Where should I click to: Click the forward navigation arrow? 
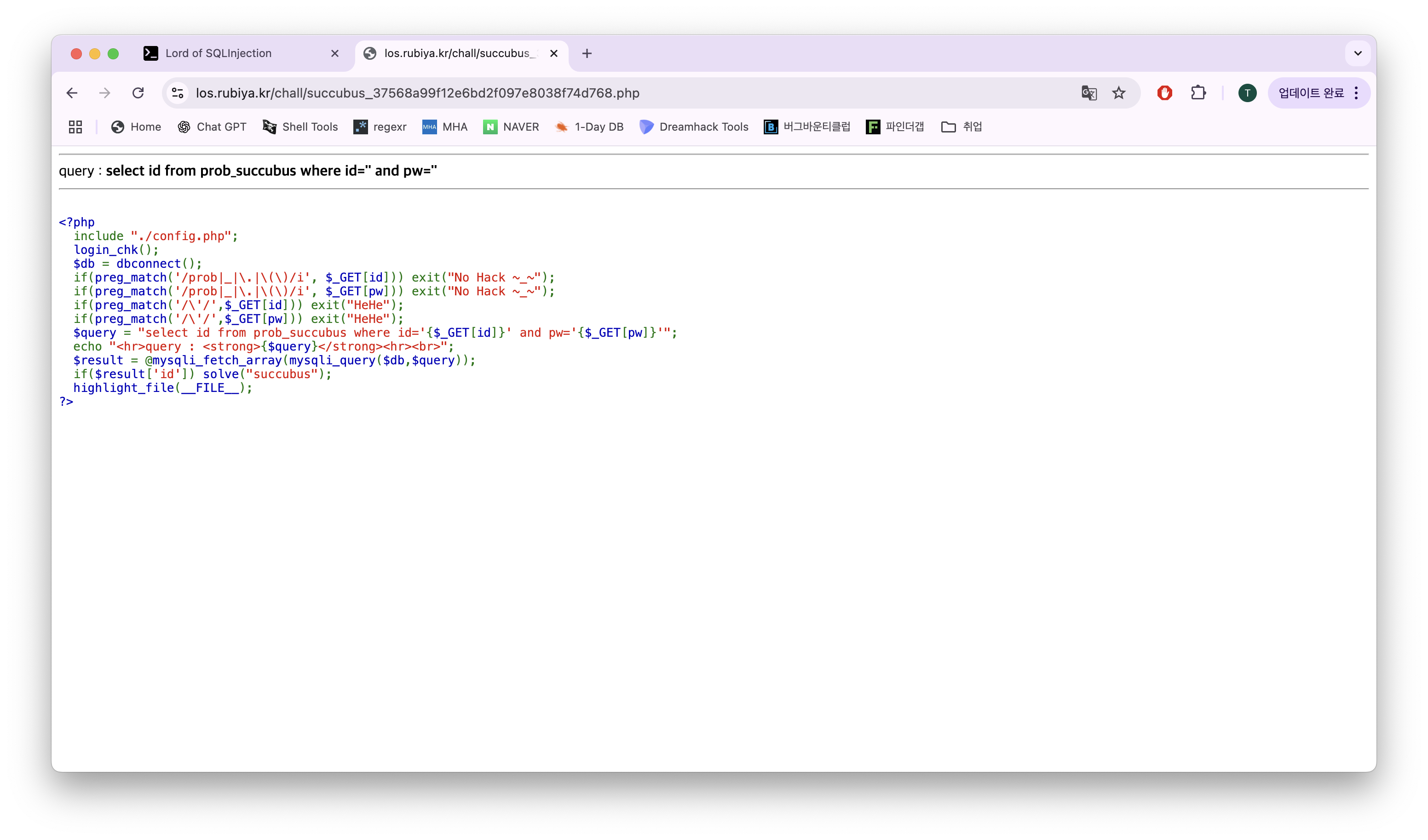click(105, 93)
